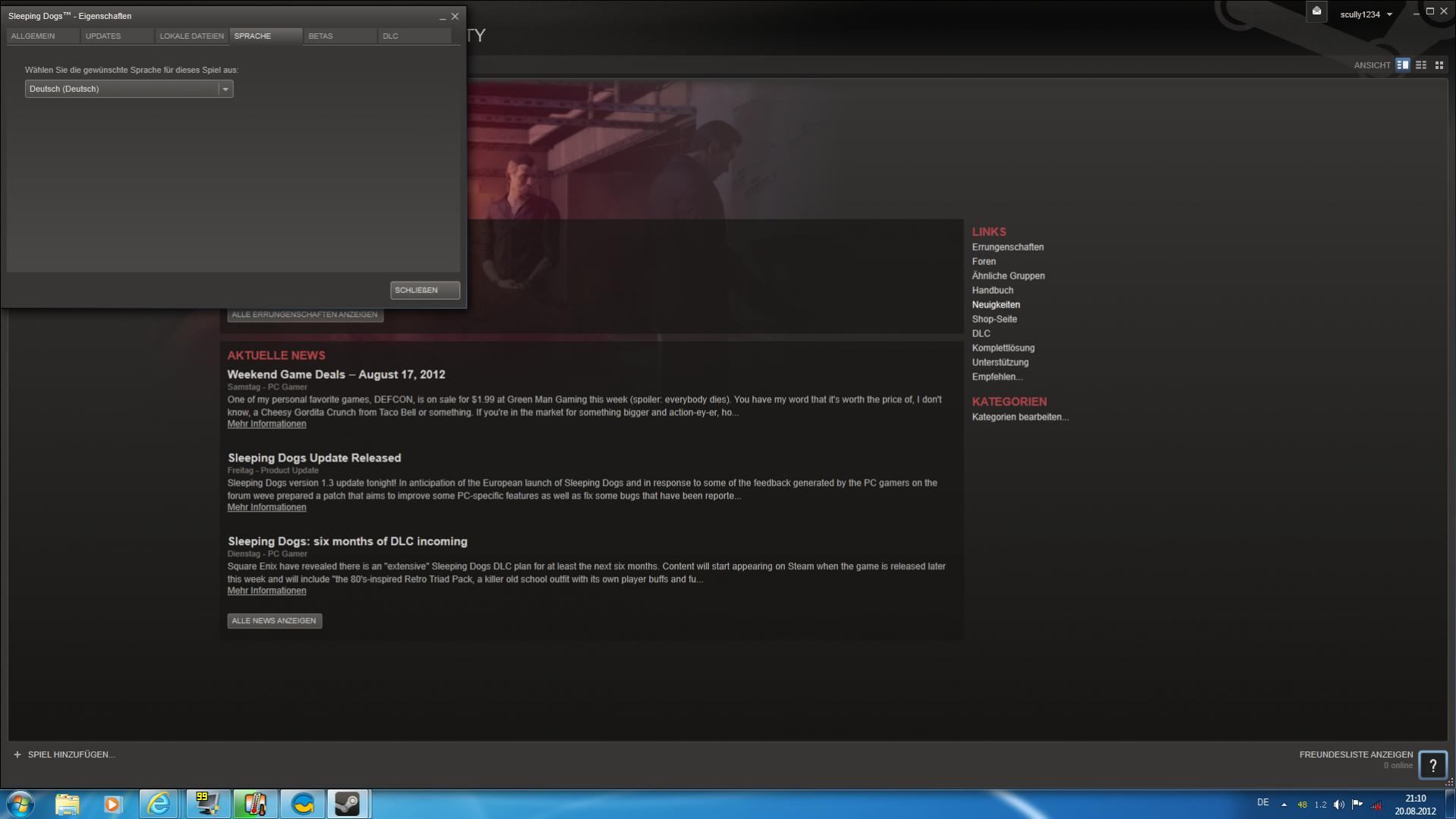Open the Windows Start orb
Screen dimensions: 1456x819
[x=20, y=804]
